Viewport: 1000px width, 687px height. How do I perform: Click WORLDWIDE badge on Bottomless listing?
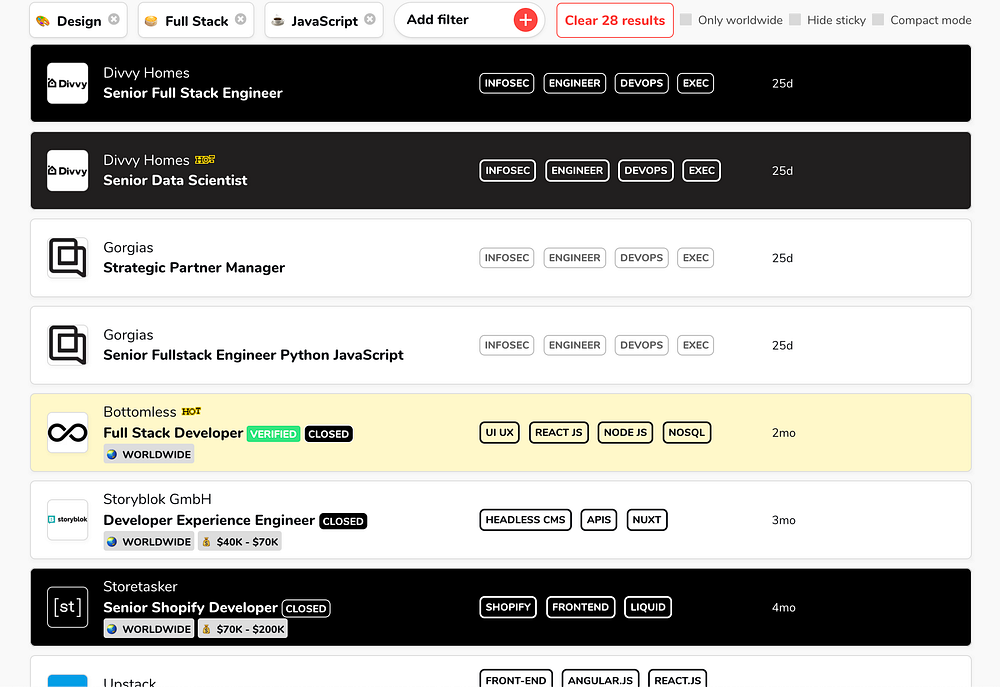pos(149,454)
